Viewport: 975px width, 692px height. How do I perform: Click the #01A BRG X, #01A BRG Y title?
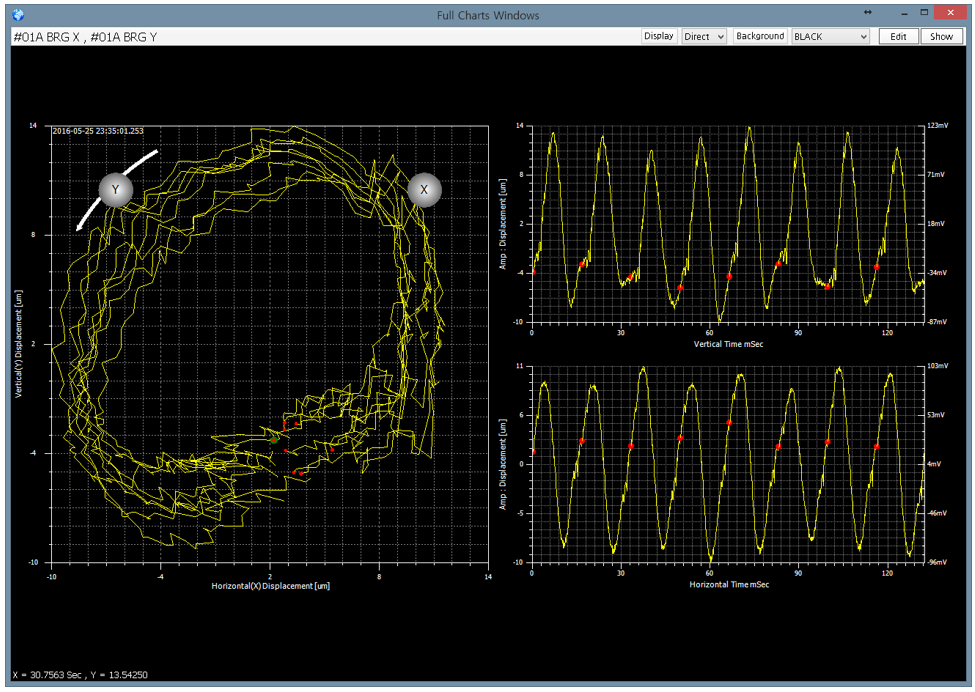(x=84, y=36)
